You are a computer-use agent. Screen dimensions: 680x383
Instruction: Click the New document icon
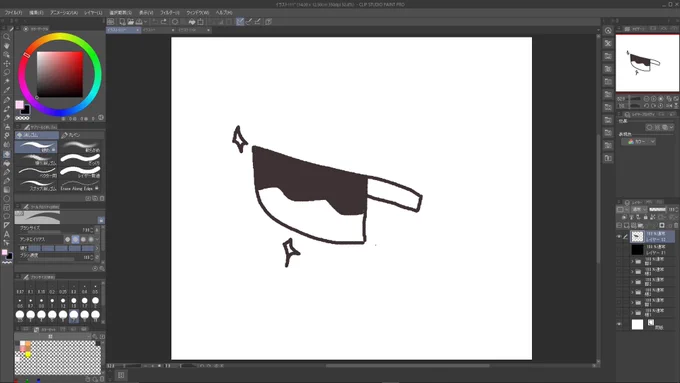point(122,21)
